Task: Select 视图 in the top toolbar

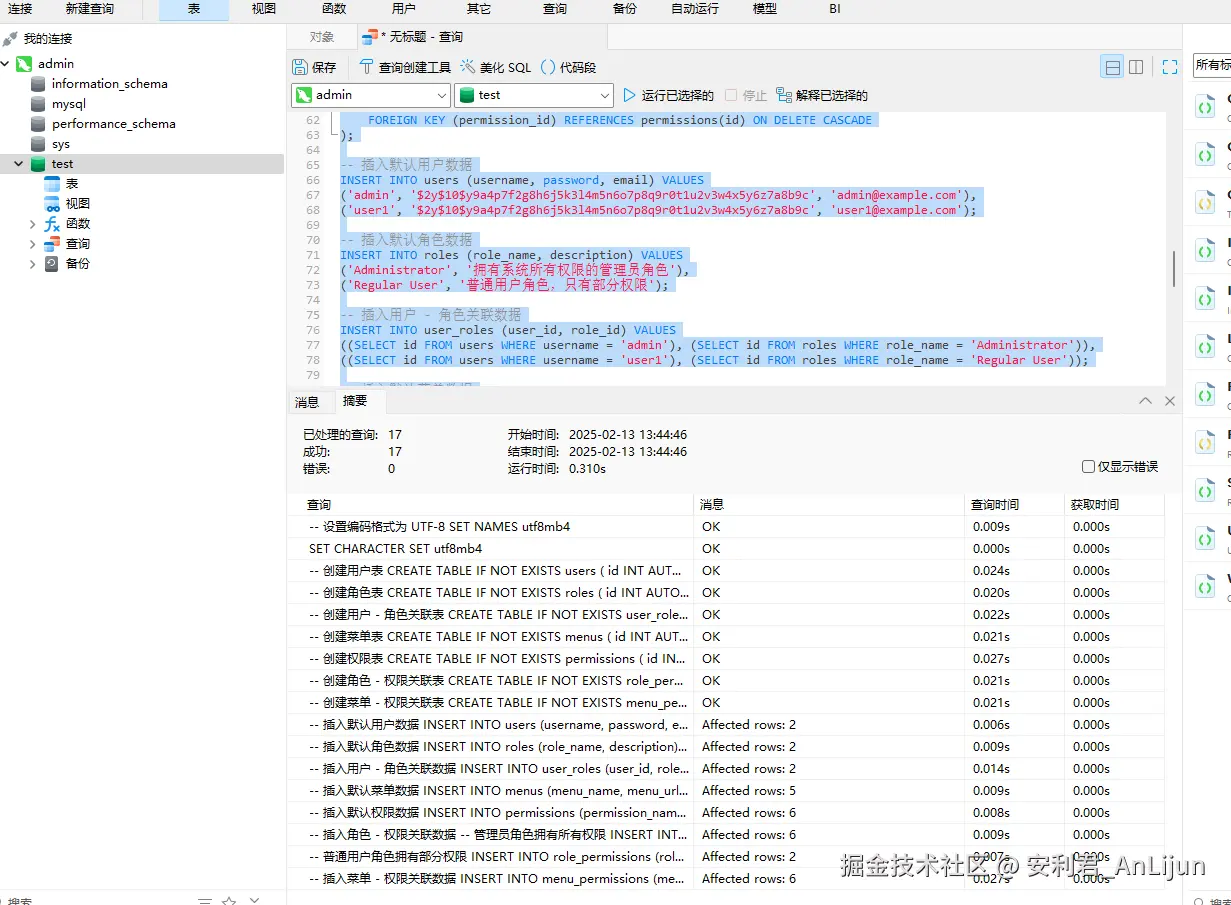Action: point(264,9)
